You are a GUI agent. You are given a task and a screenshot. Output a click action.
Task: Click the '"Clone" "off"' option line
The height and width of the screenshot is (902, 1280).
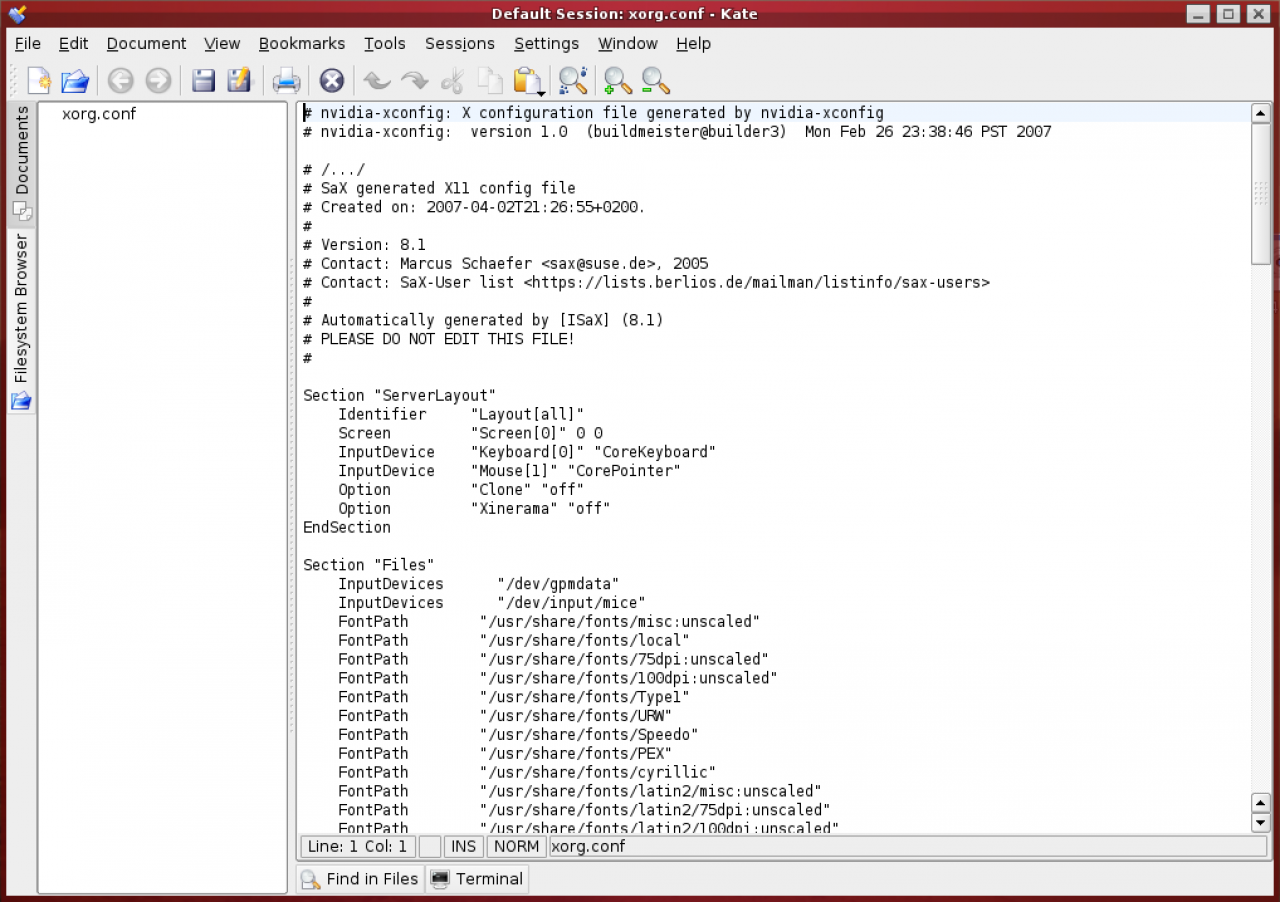pyautogui.click(x=461, y=490)
